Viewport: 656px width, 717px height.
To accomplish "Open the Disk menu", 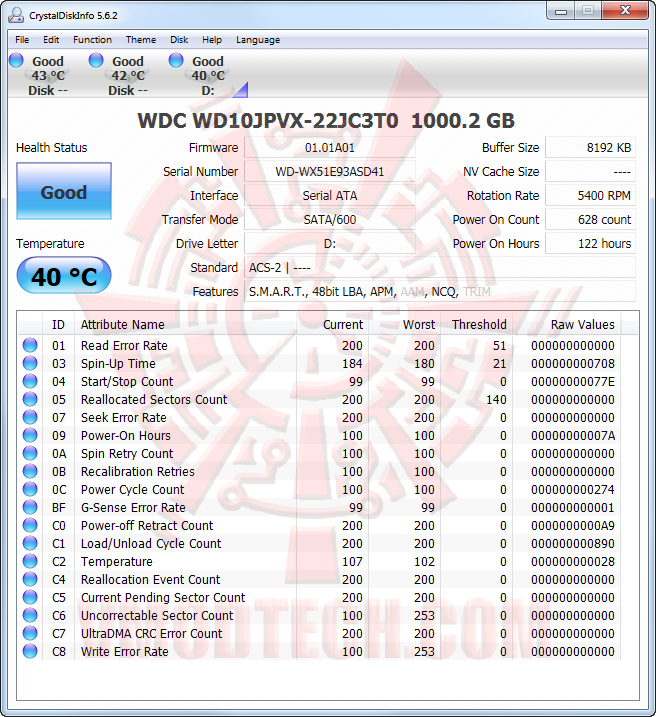I will [179, 40].
